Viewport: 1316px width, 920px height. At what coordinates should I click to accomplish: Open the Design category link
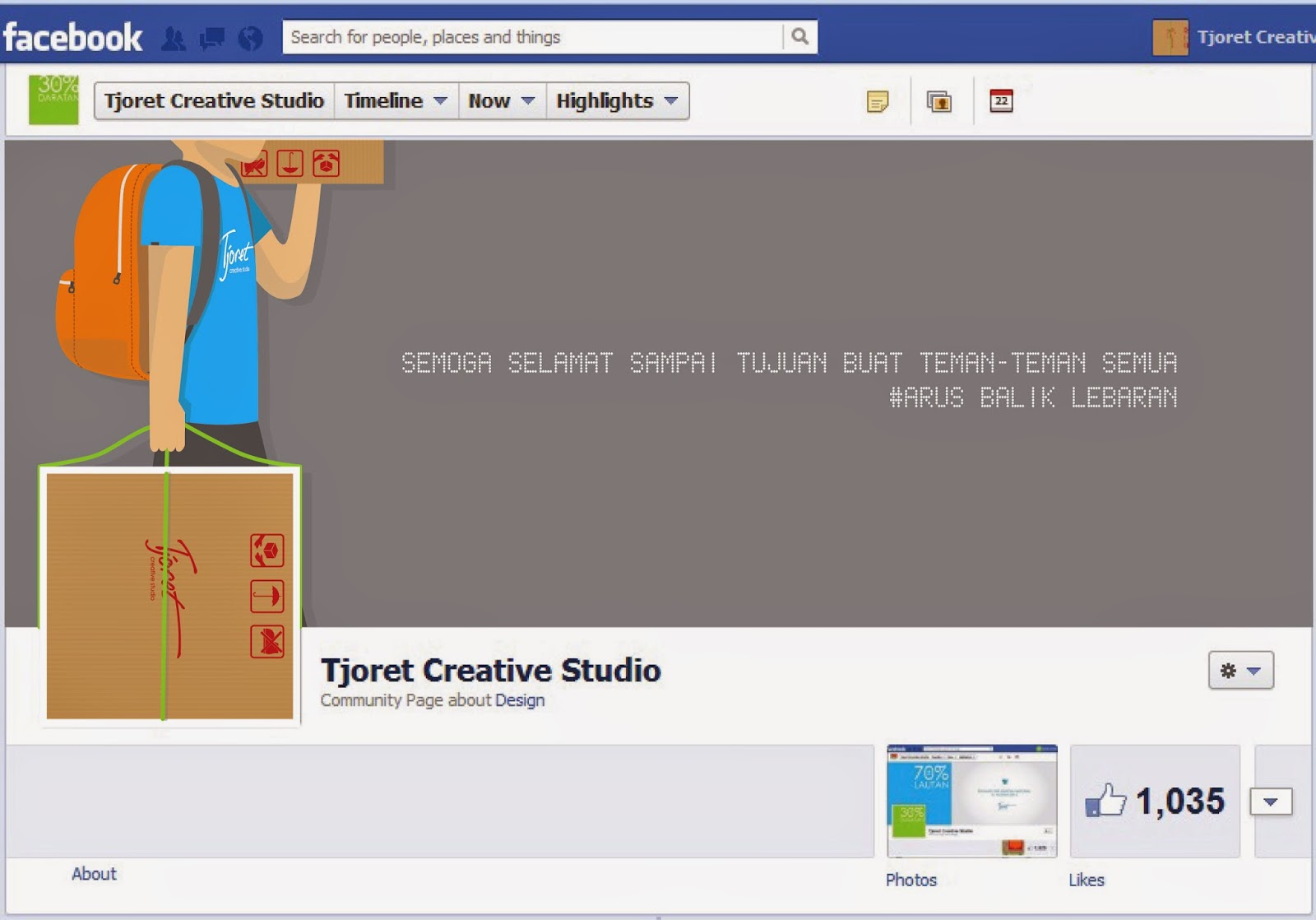tap(520, 700)
